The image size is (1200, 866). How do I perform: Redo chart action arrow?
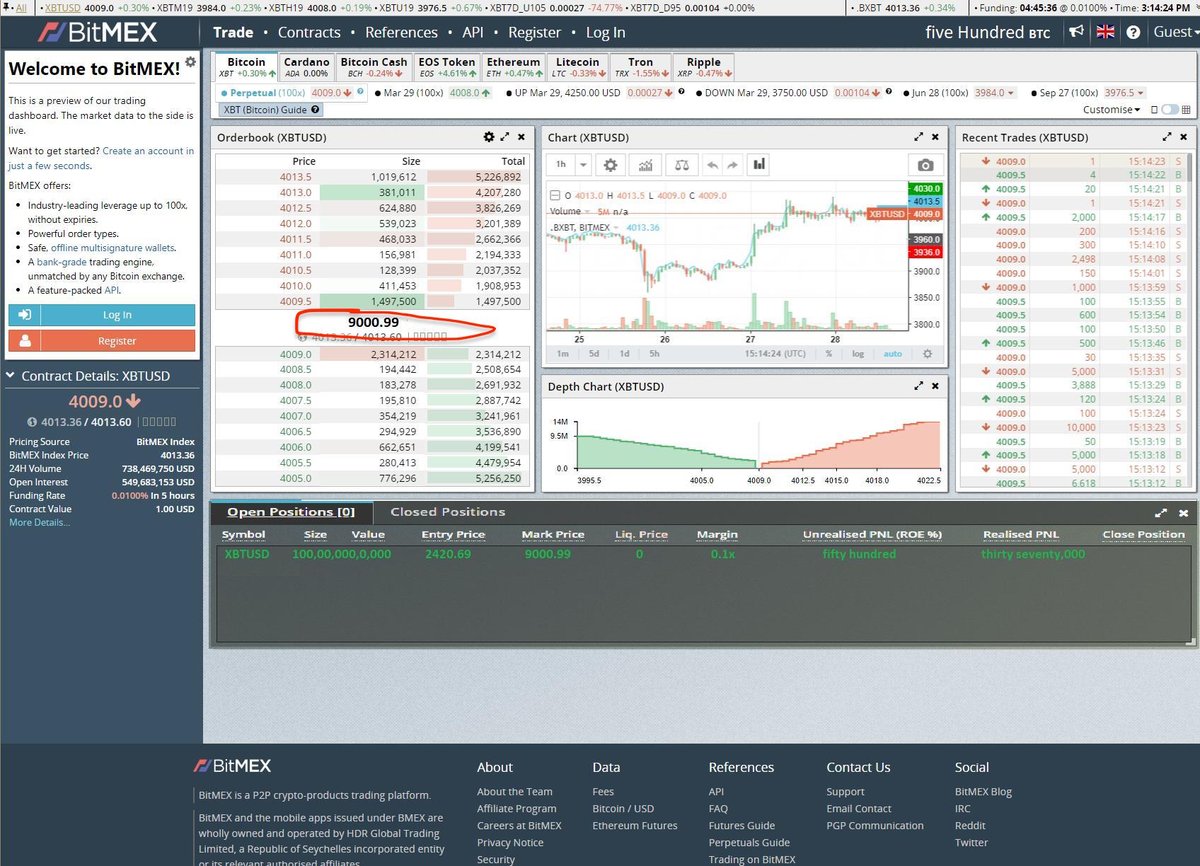tap(731, 164)
